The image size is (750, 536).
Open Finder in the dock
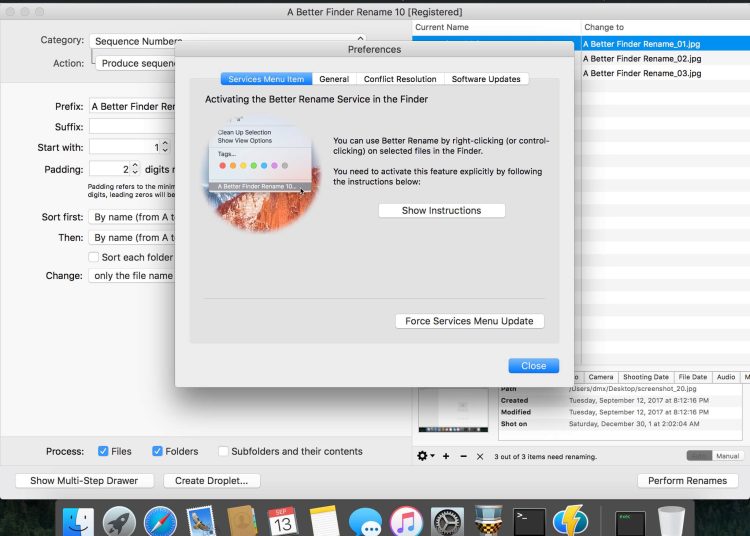click(x=78, y=521)
